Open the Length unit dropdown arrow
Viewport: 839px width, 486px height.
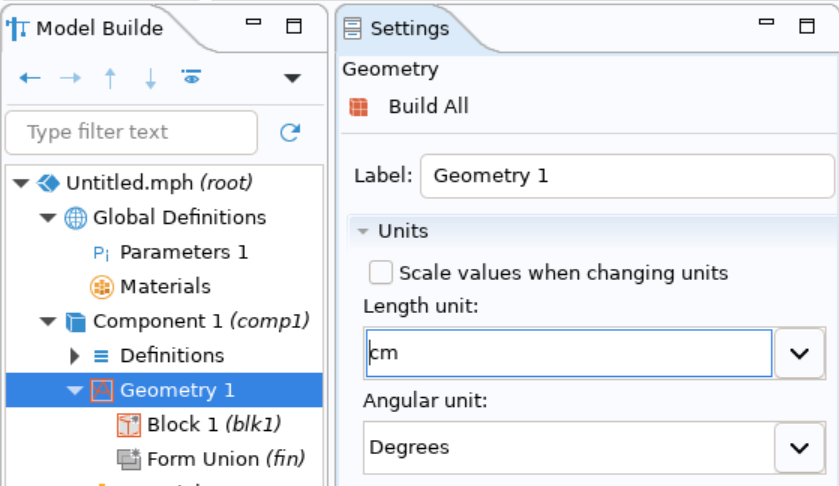(x=799, y=353)
